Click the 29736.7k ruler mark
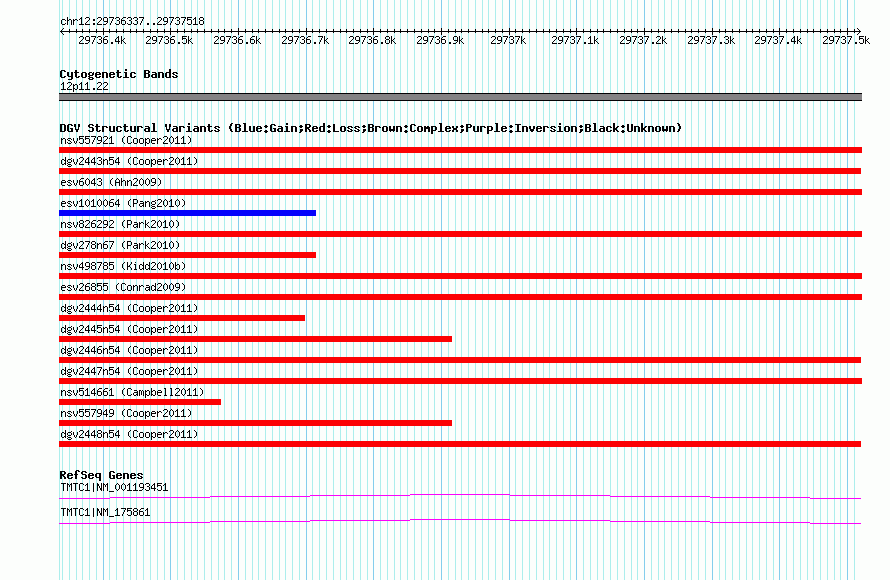This screenshot has height=580, width=890. tap(305, 40)
